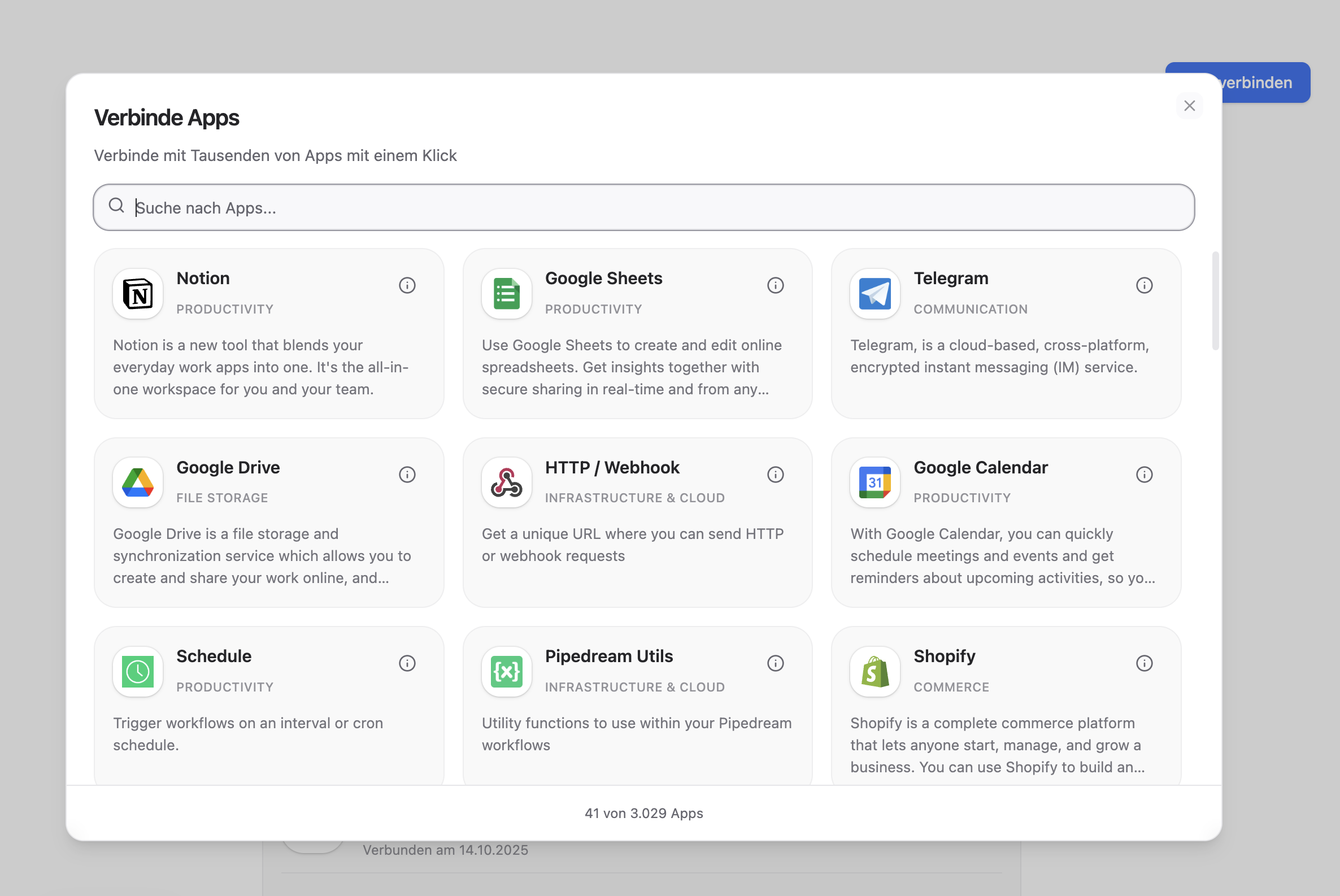Open info details for Google Sheets
The image size is (1340, 896).
click(776, 285)
